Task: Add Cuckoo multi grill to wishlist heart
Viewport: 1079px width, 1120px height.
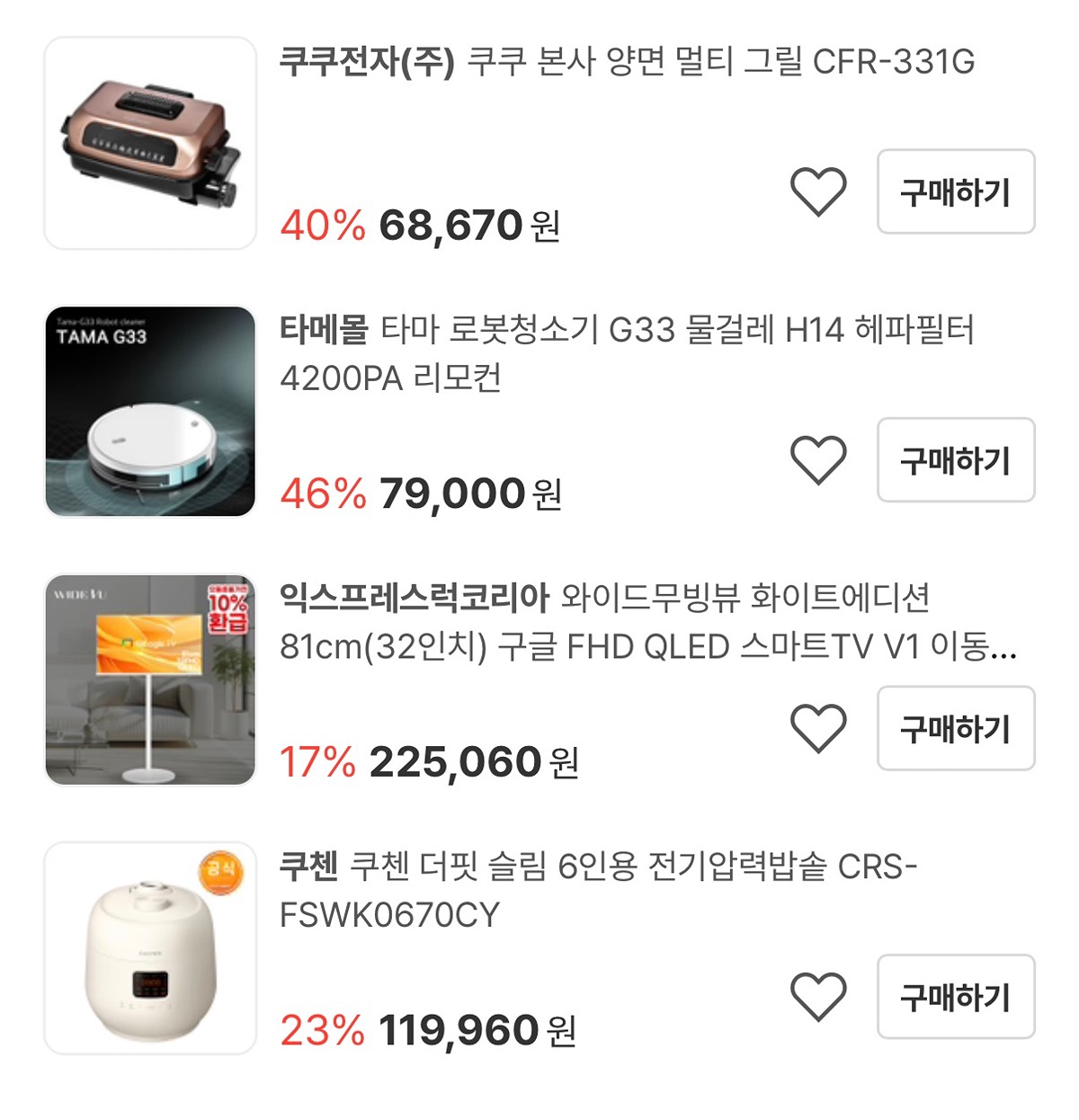Action: (x=818, y=191)
